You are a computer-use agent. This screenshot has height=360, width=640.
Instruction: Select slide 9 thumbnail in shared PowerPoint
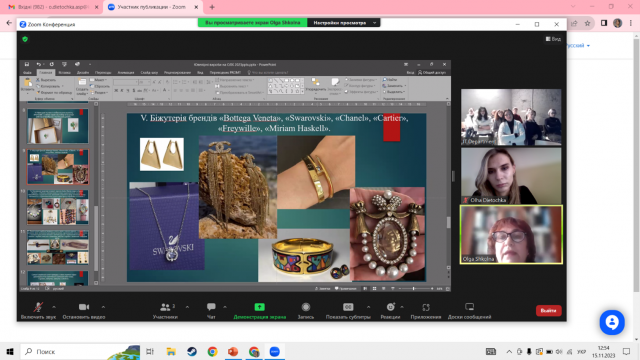pos(58,167)
